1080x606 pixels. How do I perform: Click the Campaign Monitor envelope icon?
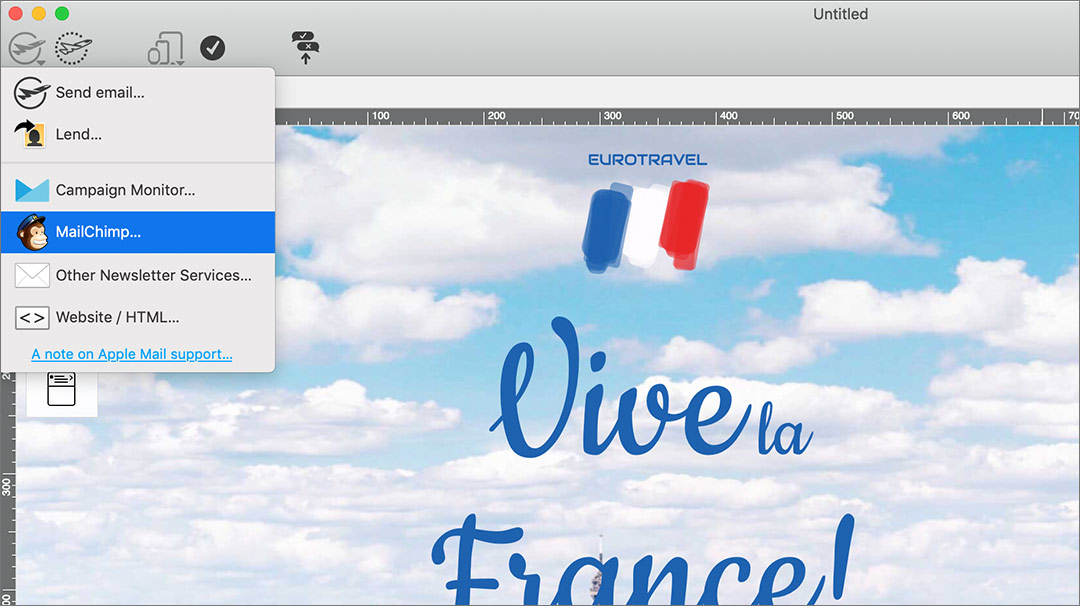(32, 190)
